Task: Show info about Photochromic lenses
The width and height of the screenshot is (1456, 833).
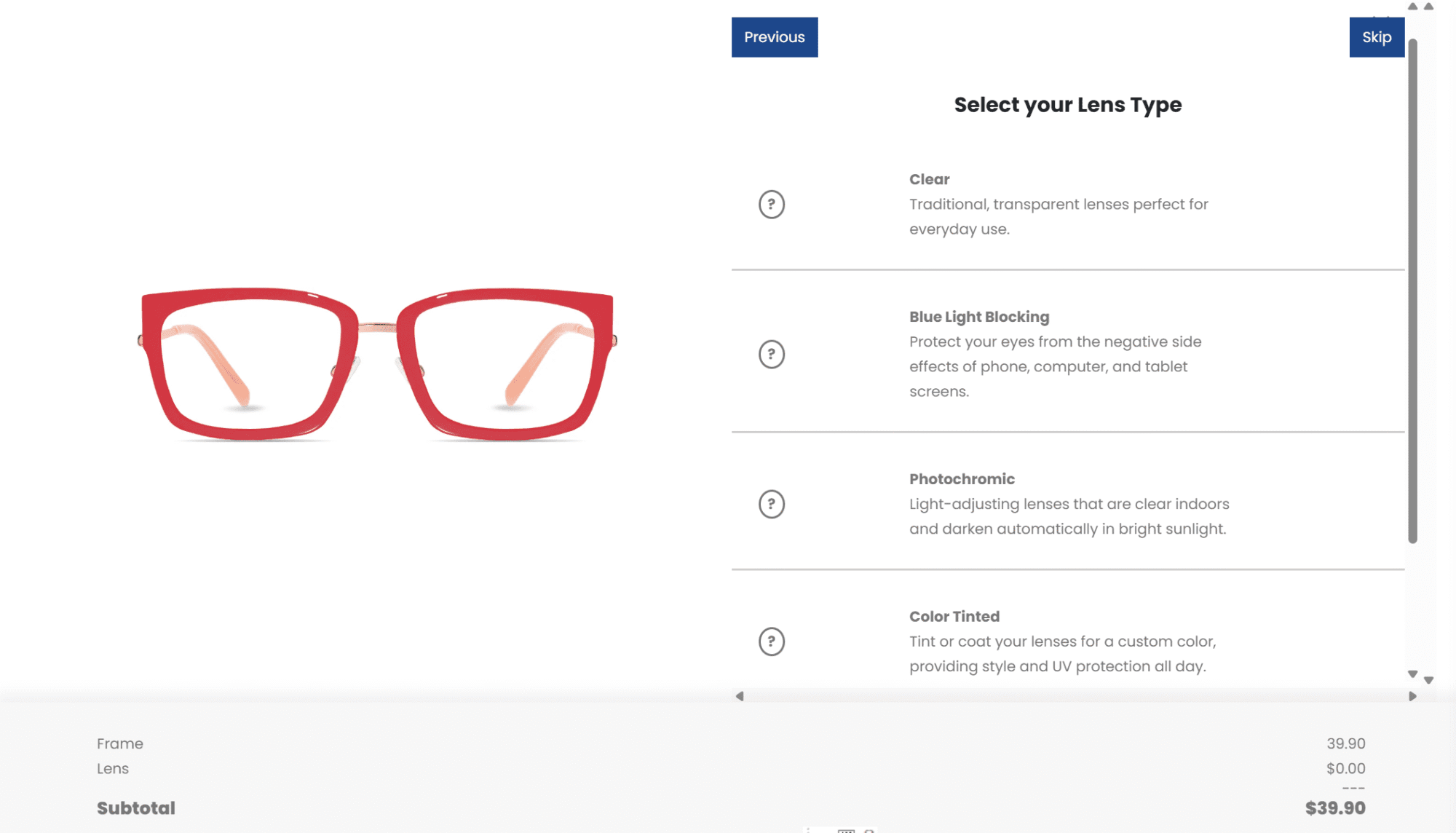Action: (x=771, y=504)
